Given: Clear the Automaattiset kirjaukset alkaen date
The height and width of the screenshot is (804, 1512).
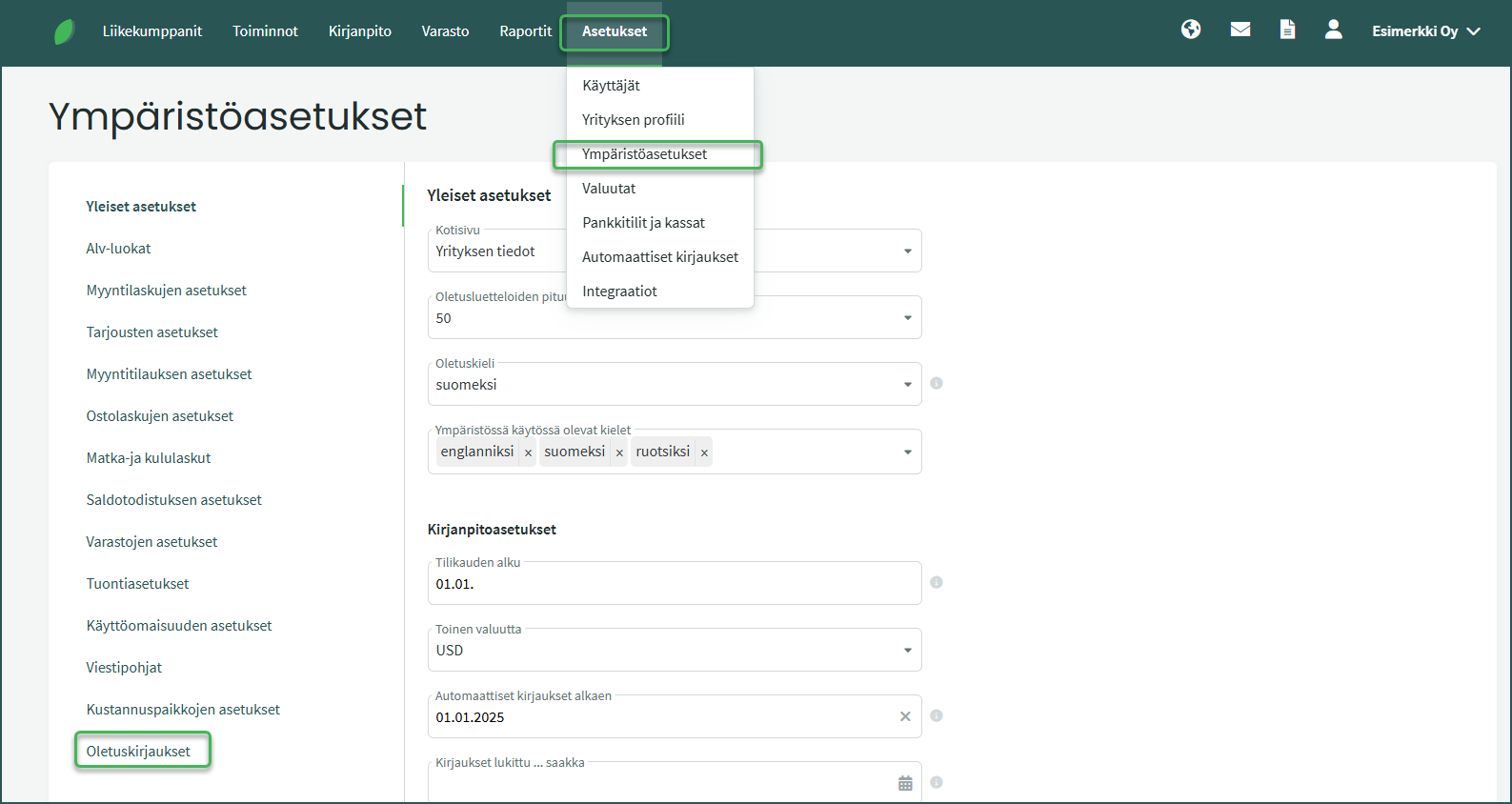Looking at the screenshot, I should pyautogui.click(x=905, y=716).
